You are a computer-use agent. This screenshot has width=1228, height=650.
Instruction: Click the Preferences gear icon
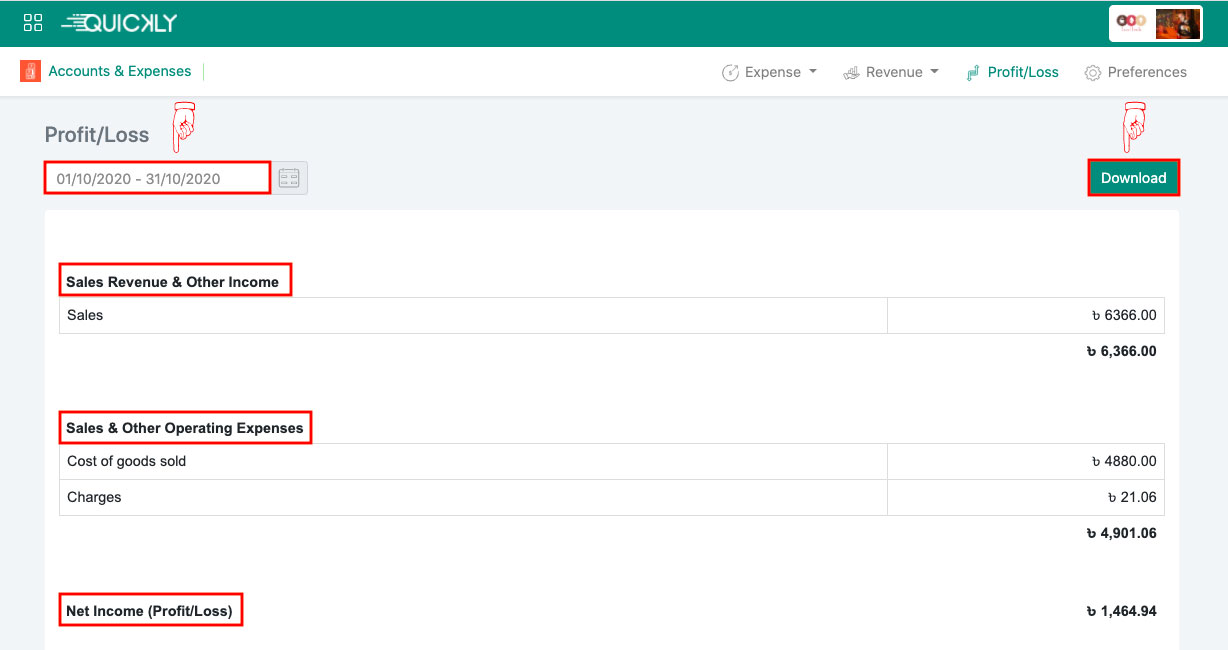1093,73
